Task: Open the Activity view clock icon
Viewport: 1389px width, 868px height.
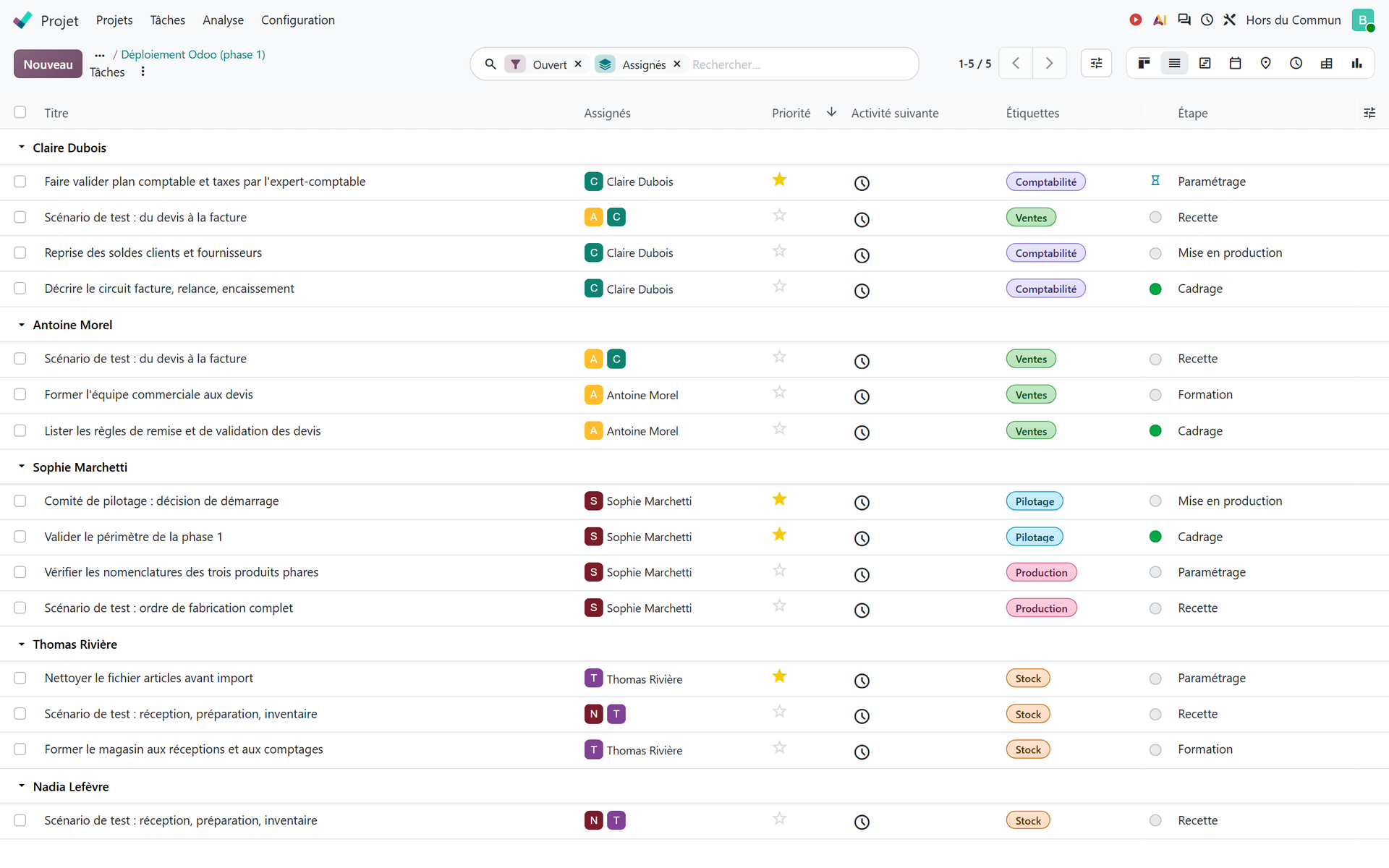Action: pyautogui.click(x=1296, y=64)
